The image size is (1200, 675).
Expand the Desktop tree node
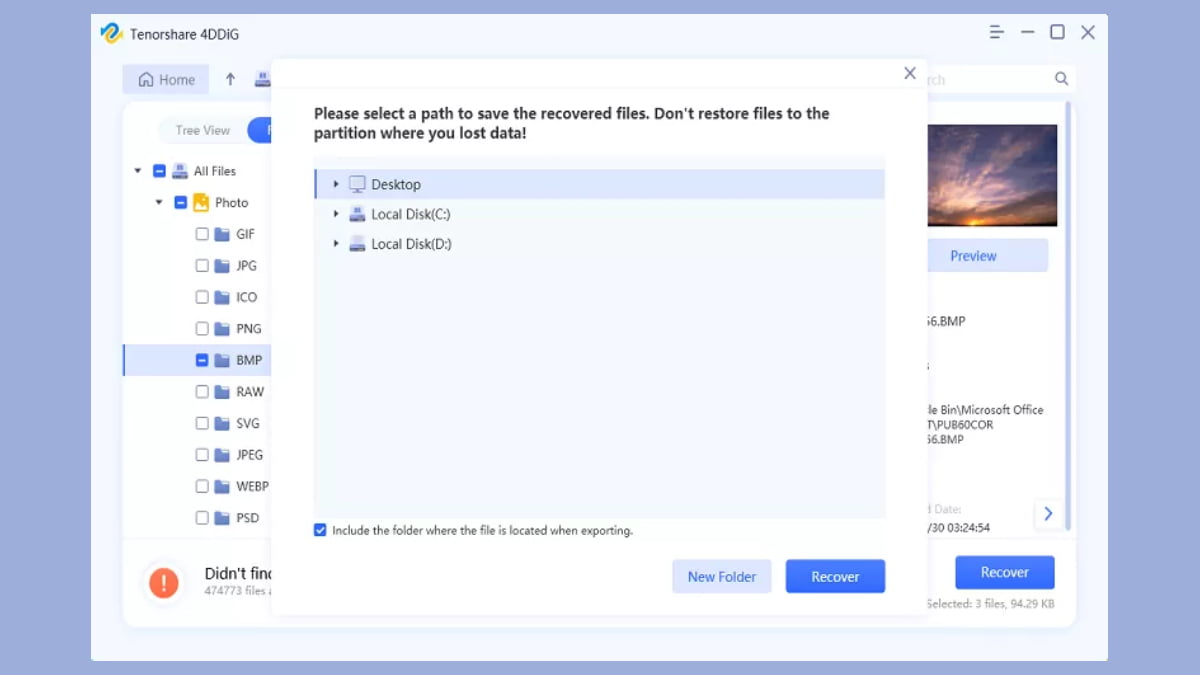click(x=336, y=184)
